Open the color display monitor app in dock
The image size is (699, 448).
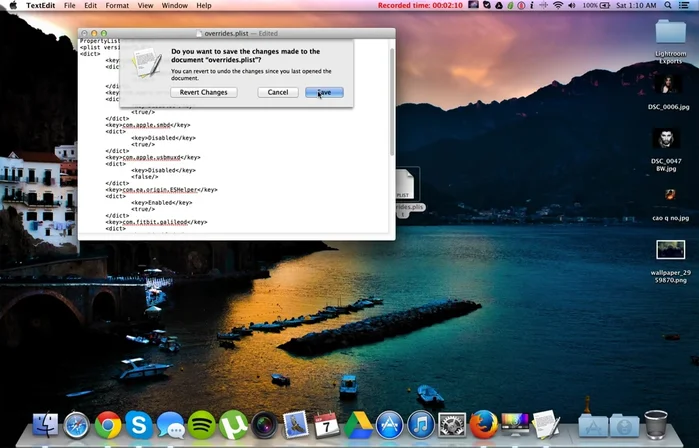pyautogui.click(x=515, y=425)
